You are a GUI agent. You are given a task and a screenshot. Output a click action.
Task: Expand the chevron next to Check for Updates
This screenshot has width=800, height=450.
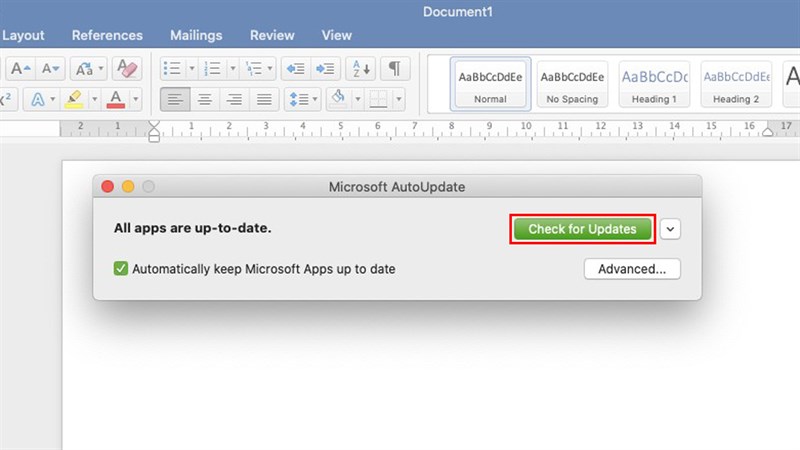click(670, 229)
